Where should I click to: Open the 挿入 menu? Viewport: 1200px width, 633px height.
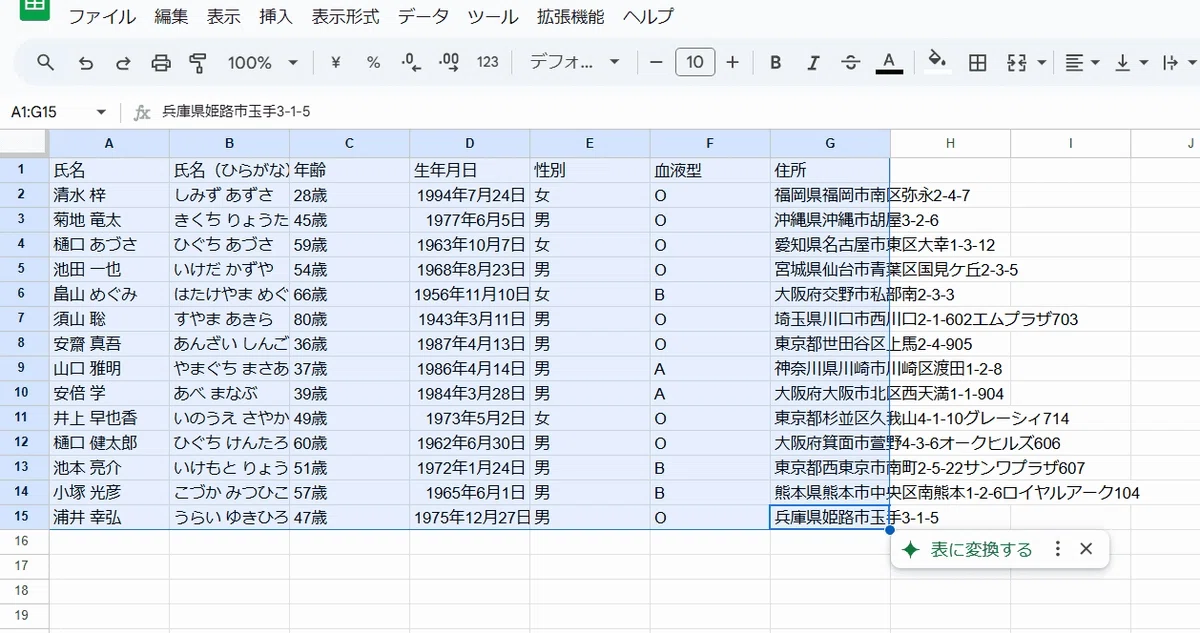tap(275, 17)
